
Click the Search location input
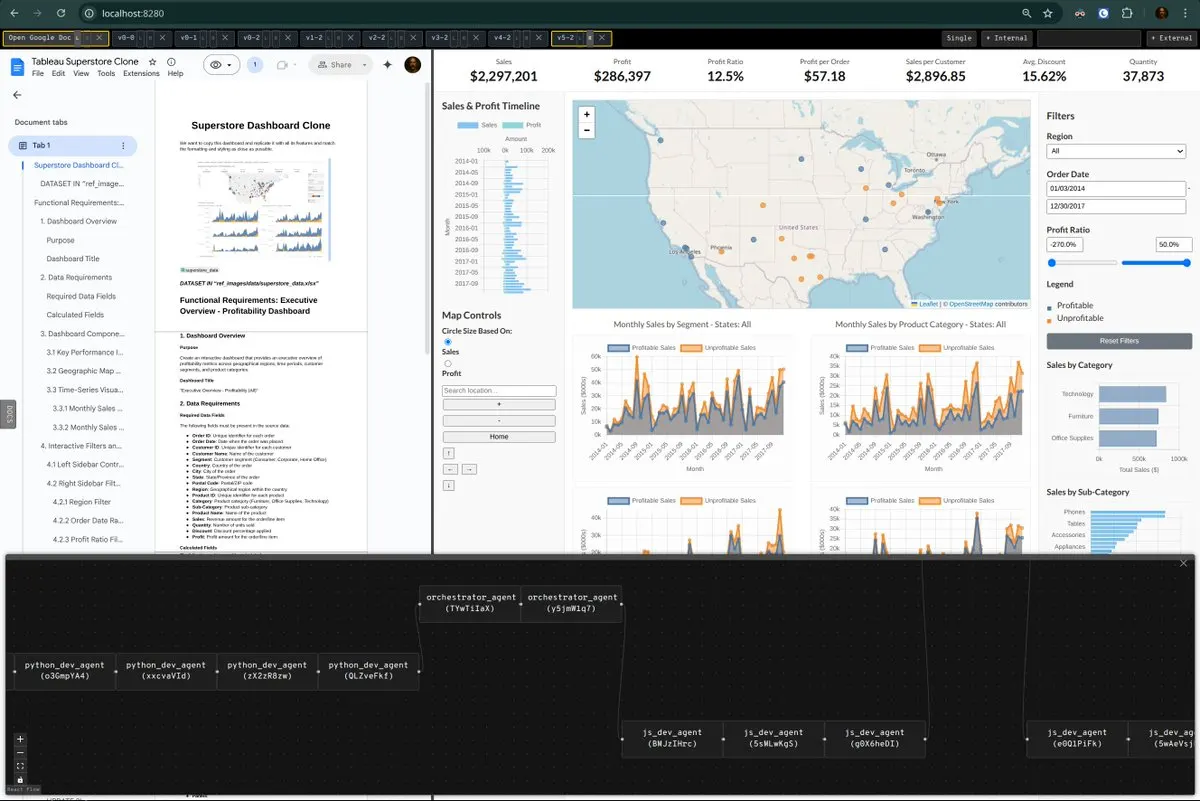click(499, 391)
